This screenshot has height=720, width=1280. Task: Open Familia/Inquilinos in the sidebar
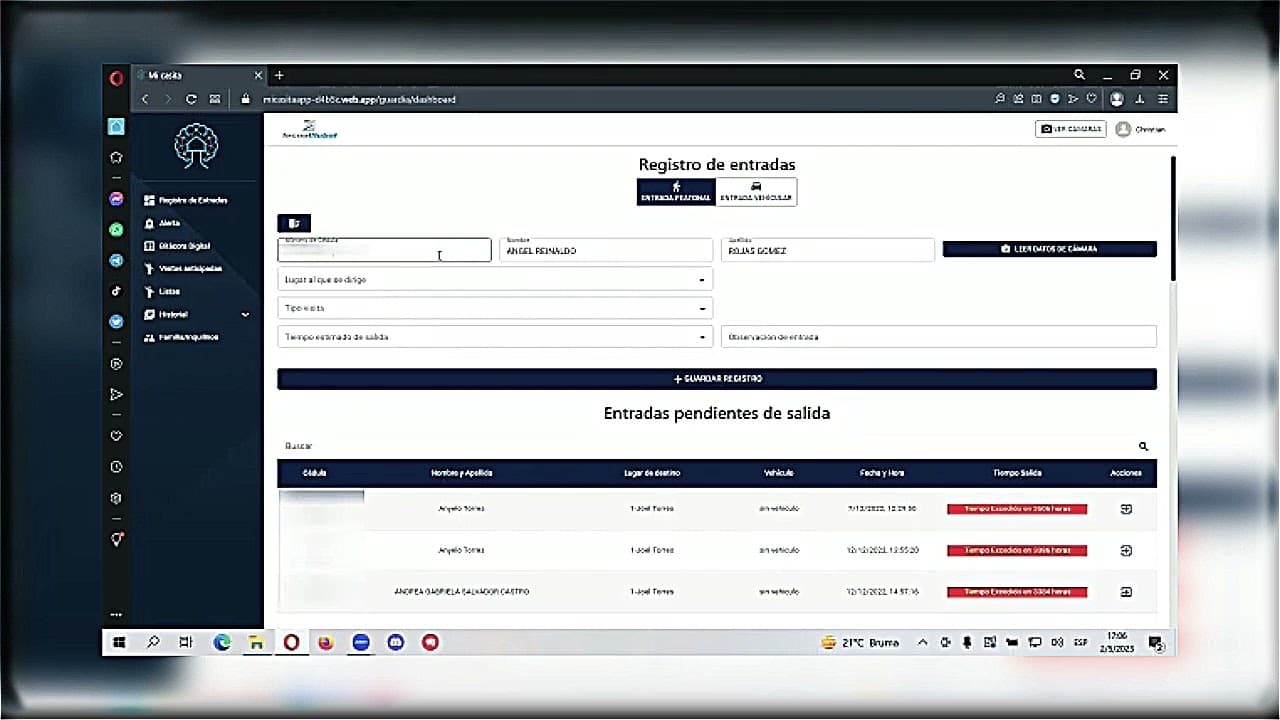(x=181, y=337)
